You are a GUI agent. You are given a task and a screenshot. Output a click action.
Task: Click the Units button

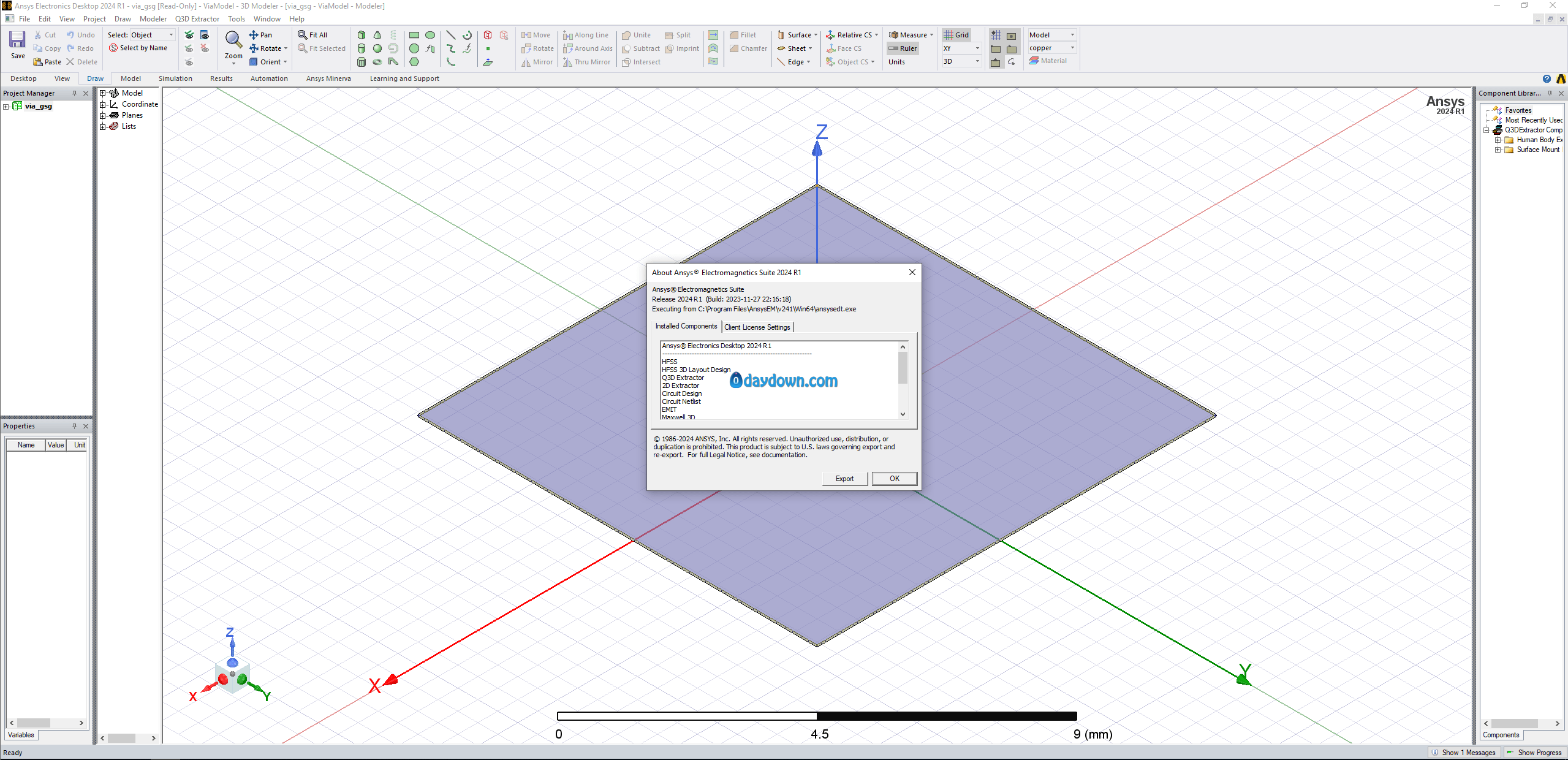[896, 62]
